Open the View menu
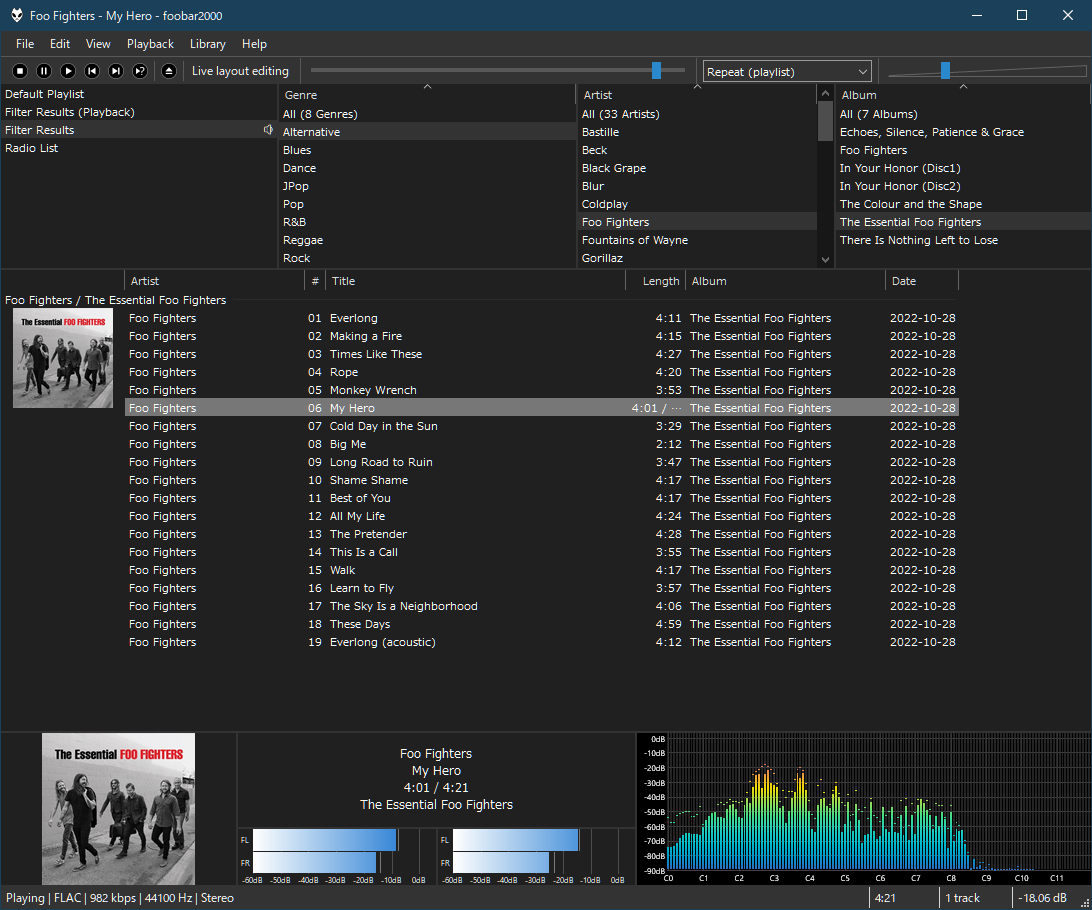Screen dimensions: 1092x910 click(98, 44)
